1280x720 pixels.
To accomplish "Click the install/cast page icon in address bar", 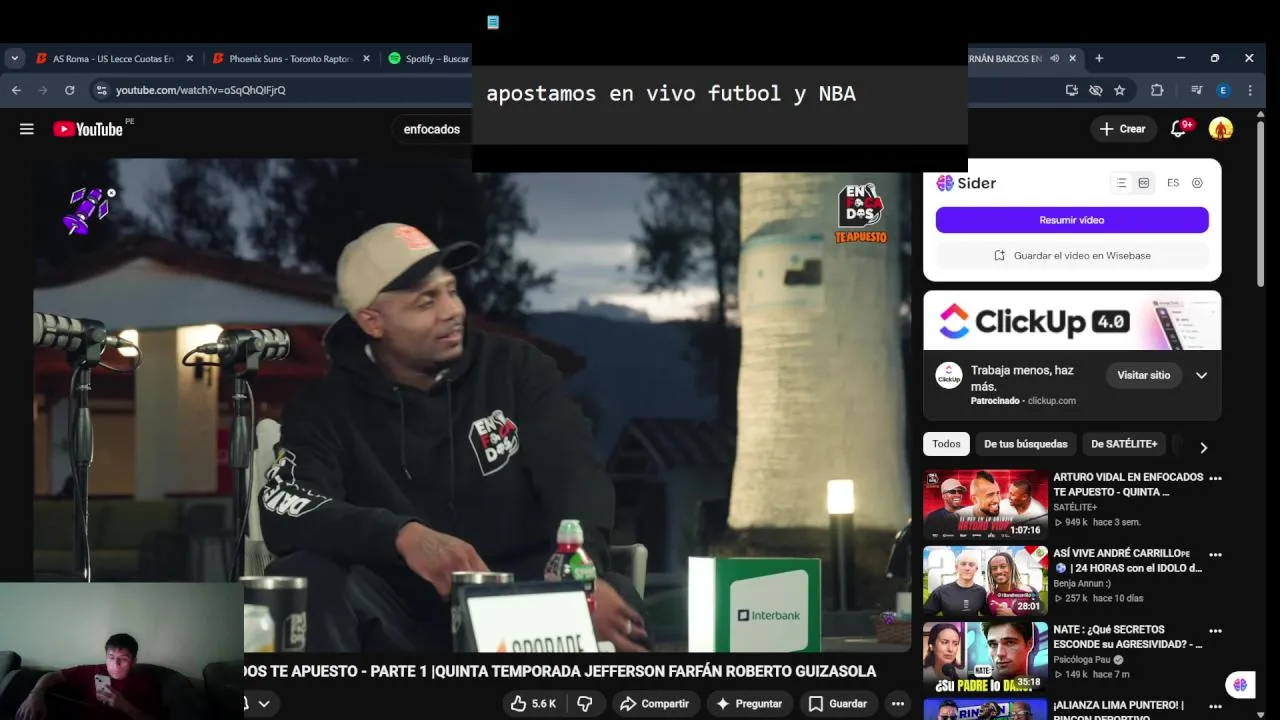I will click(1072, 90).
